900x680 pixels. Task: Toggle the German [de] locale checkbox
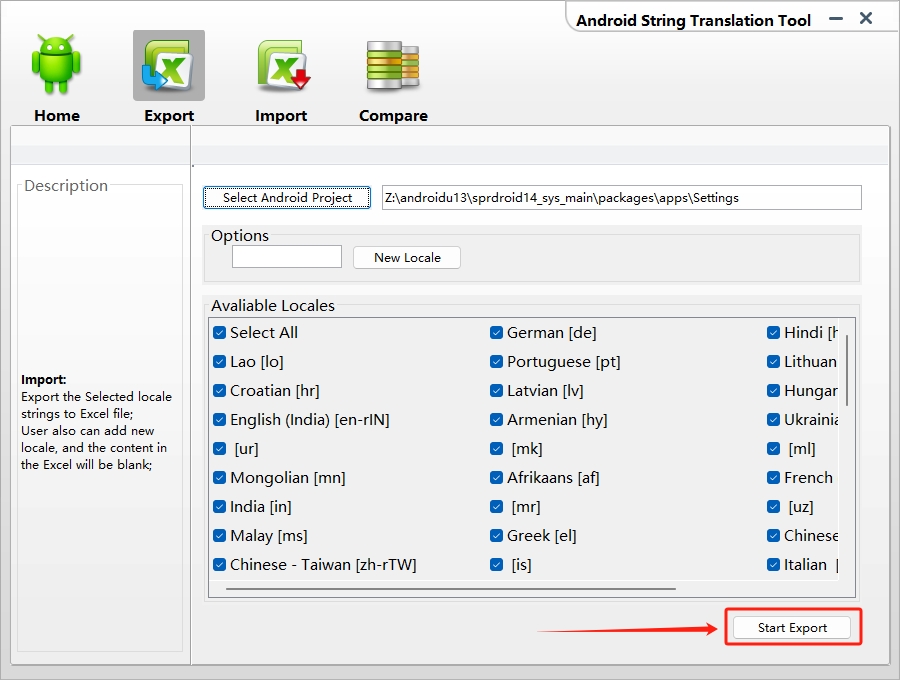point(496,333)
